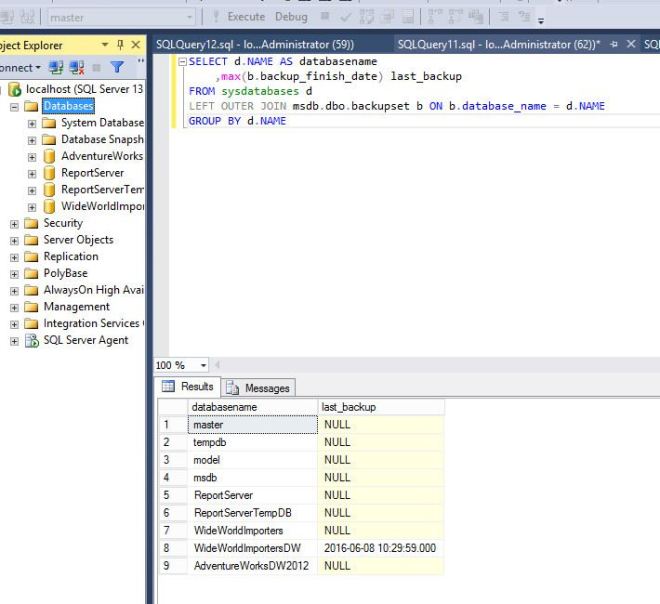
Task: Click the Execute query button
Action: (240, 17)
